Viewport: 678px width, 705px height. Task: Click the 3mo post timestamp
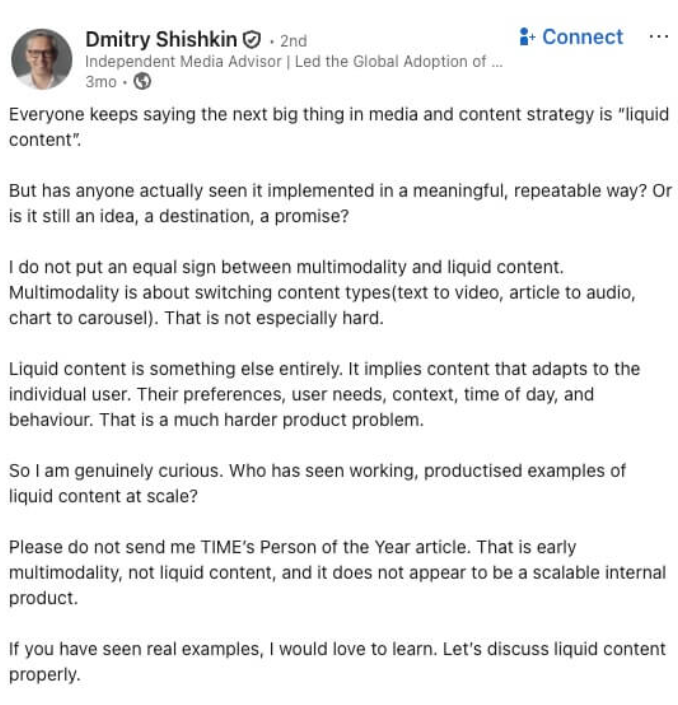coord(100,82)
